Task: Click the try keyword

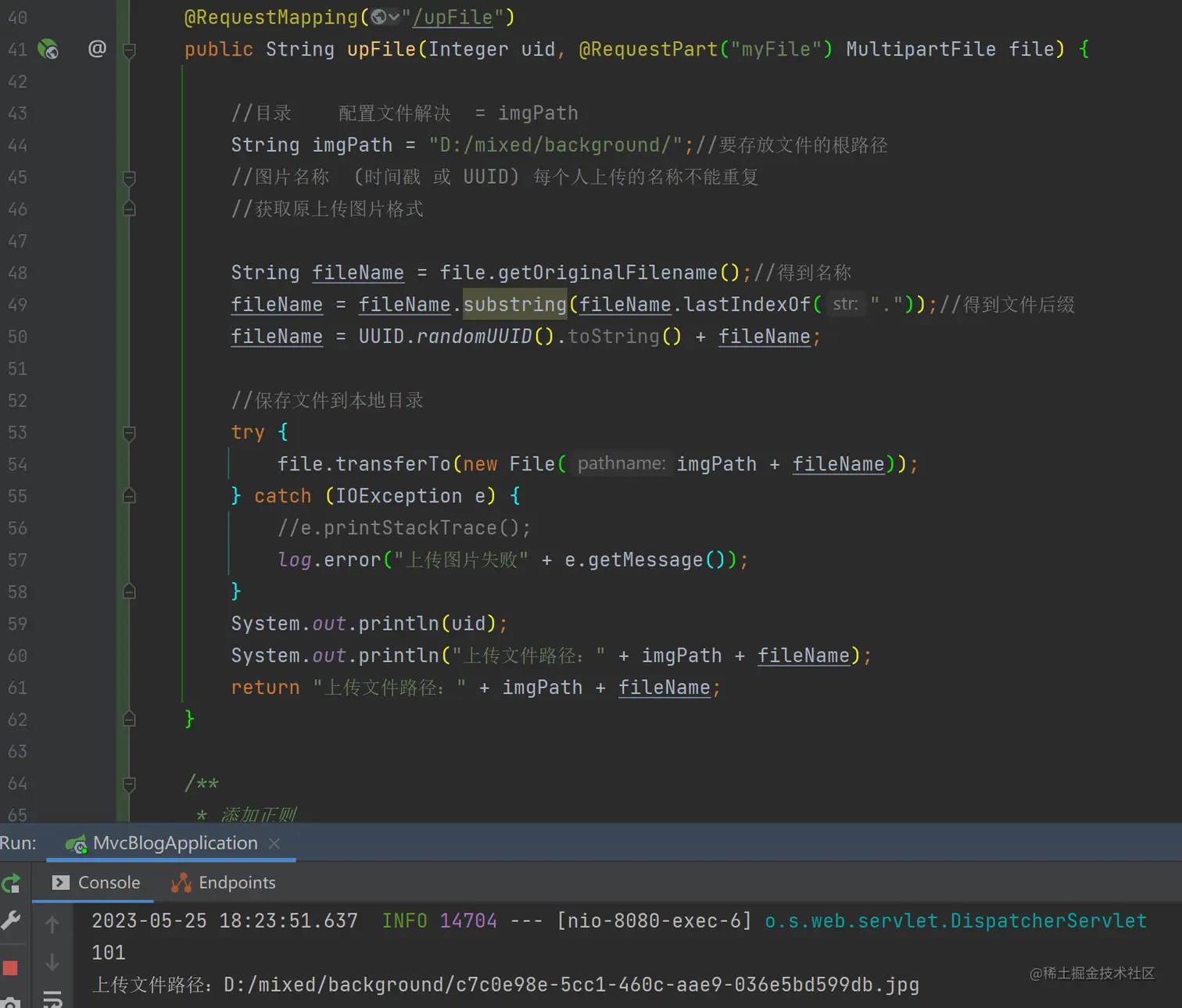Action: (x=248, y=433)
